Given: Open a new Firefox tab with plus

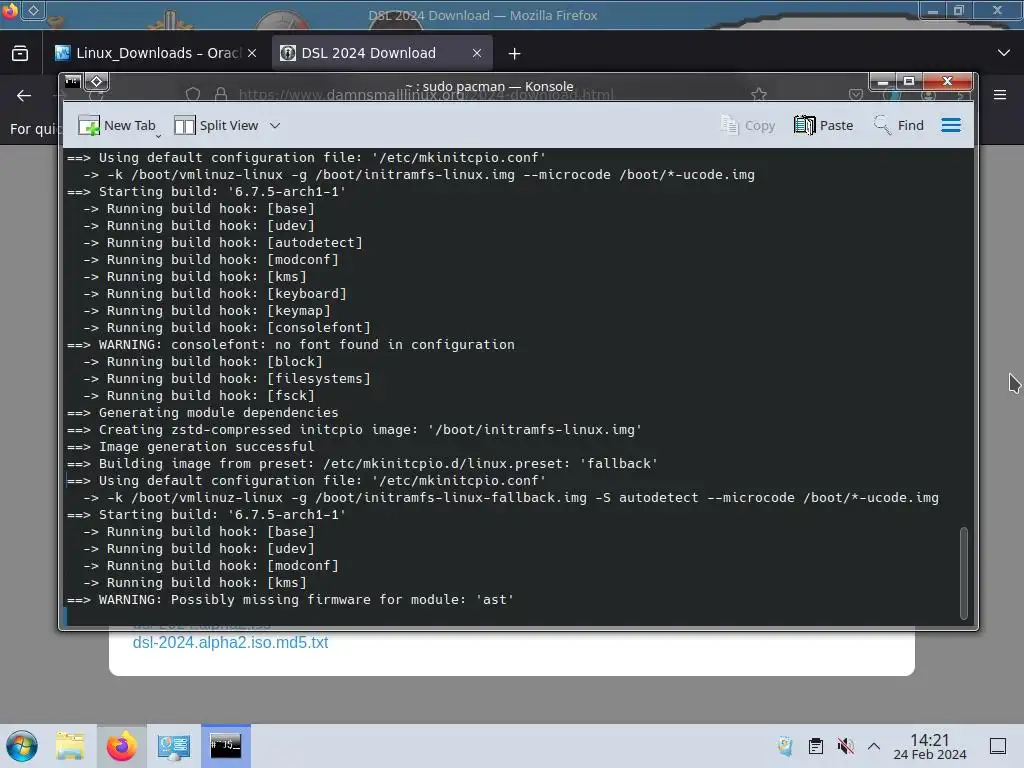Looking at the screenshot, I should point(515,54).
